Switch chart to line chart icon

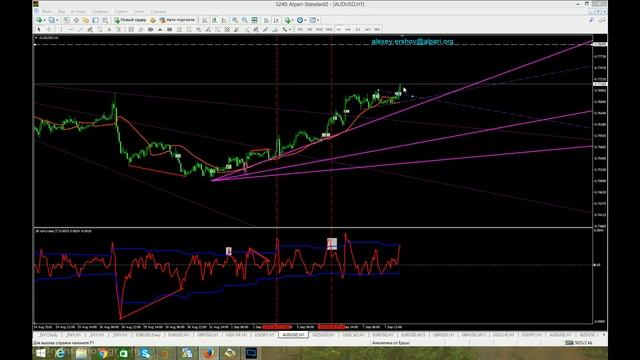tap(224, 20)
